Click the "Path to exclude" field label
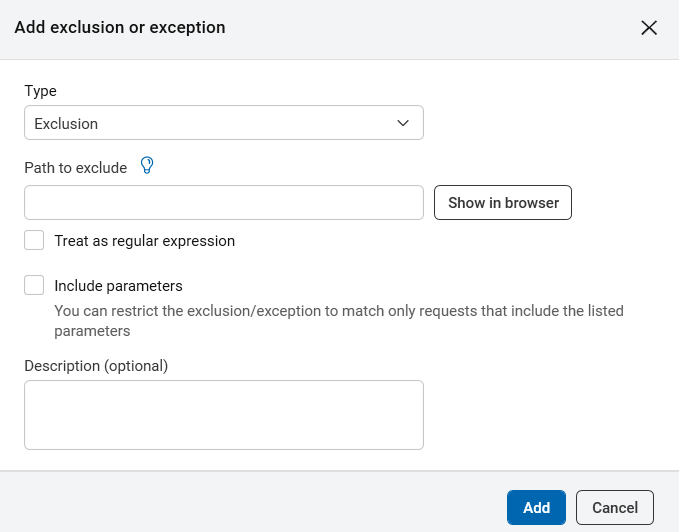679x532 pixels. [x=75, y=168]
